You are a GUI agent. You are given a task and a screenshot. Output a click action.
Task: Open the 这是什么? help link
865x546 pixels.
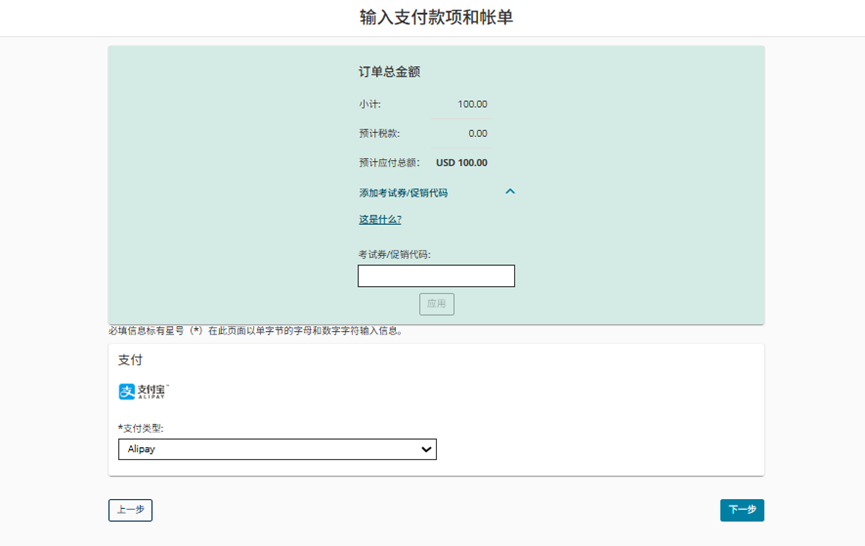pyautogui.click(x=380, y=220)
